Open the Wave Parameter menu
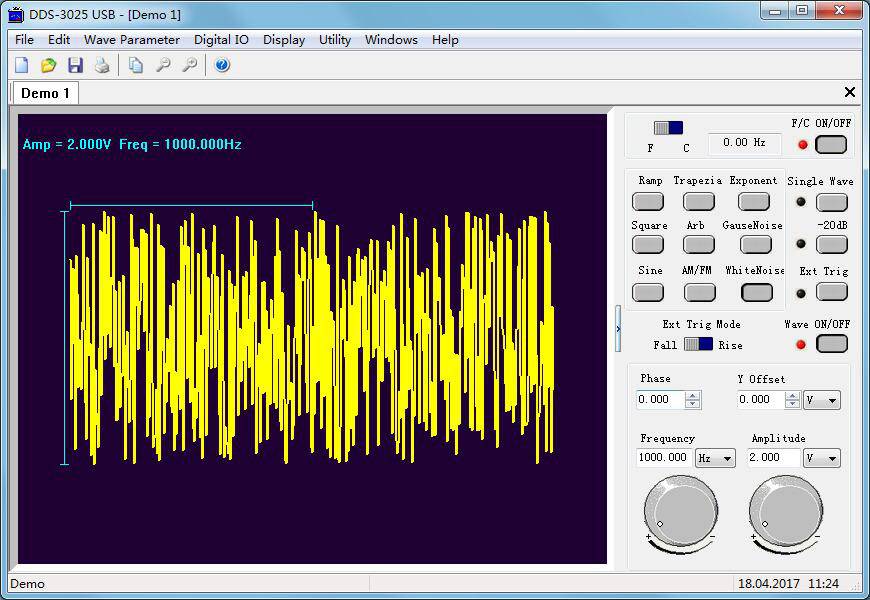870x600 pixels. click(131, 40)
